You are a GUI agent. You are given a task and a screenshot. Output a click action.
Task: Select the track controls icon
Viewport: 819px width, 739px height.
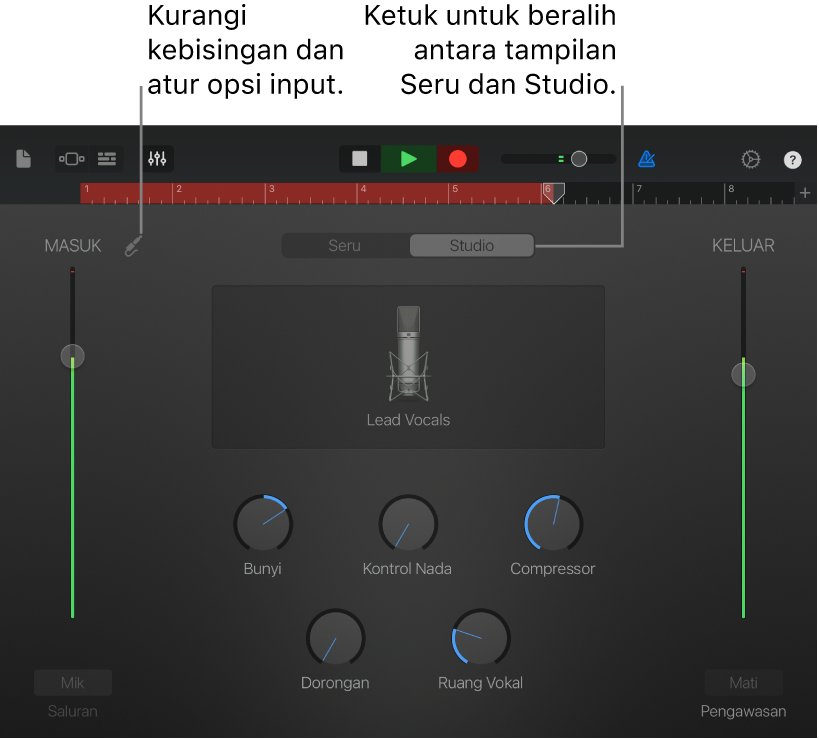(x=71, y=158)
